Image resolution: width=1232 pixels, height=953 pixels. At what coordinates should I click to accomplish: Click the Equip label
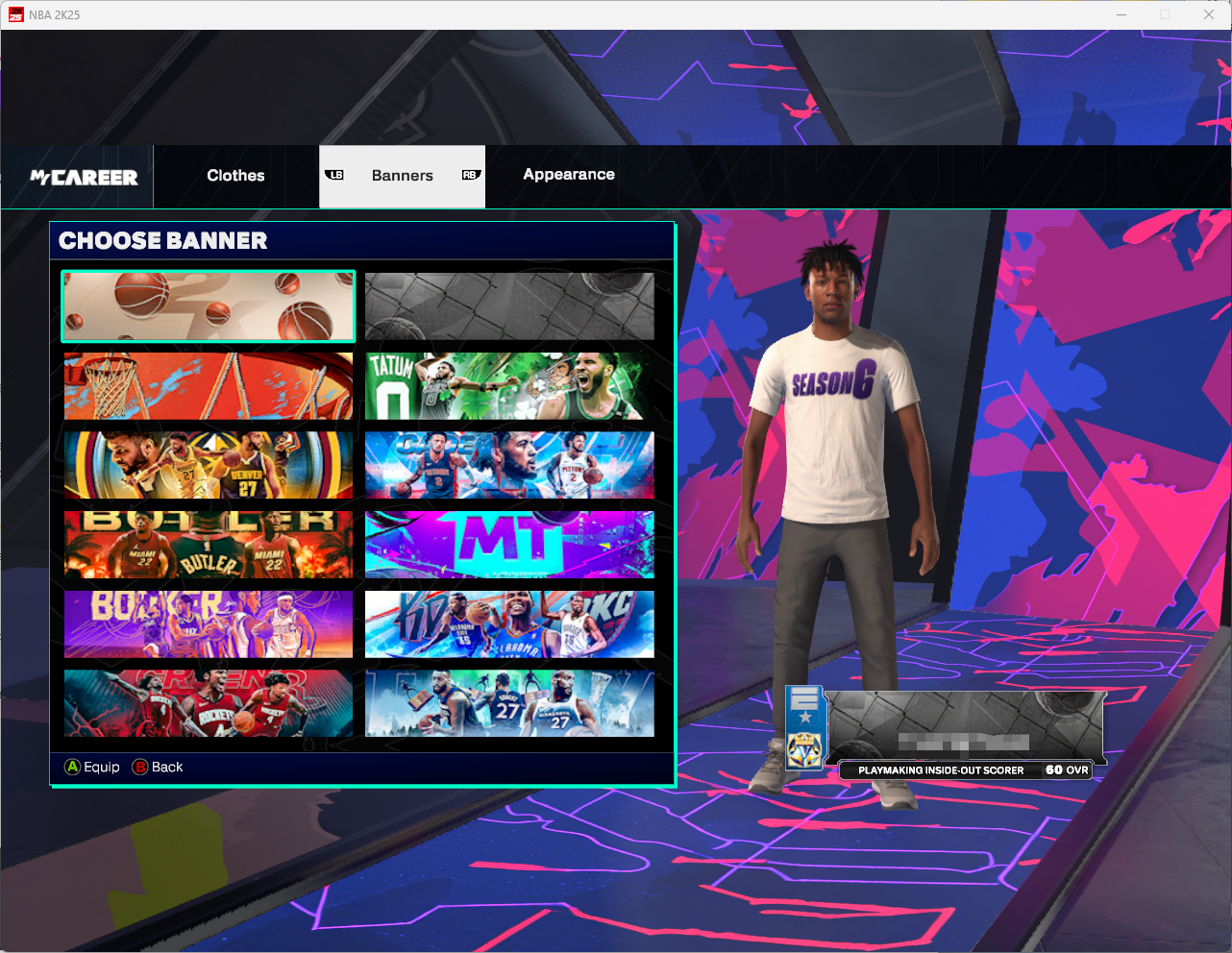click(x=102, y=767)
